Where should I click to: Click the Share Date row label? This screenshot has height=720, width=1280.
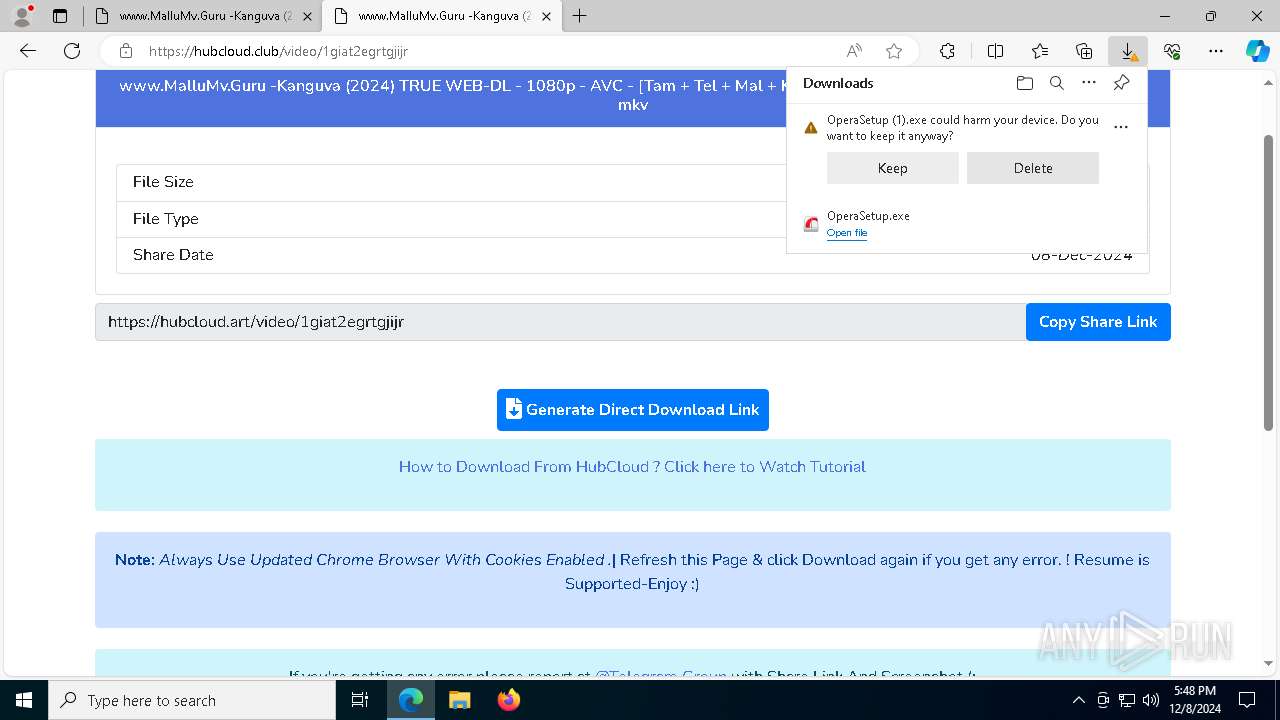click(173, 255)
